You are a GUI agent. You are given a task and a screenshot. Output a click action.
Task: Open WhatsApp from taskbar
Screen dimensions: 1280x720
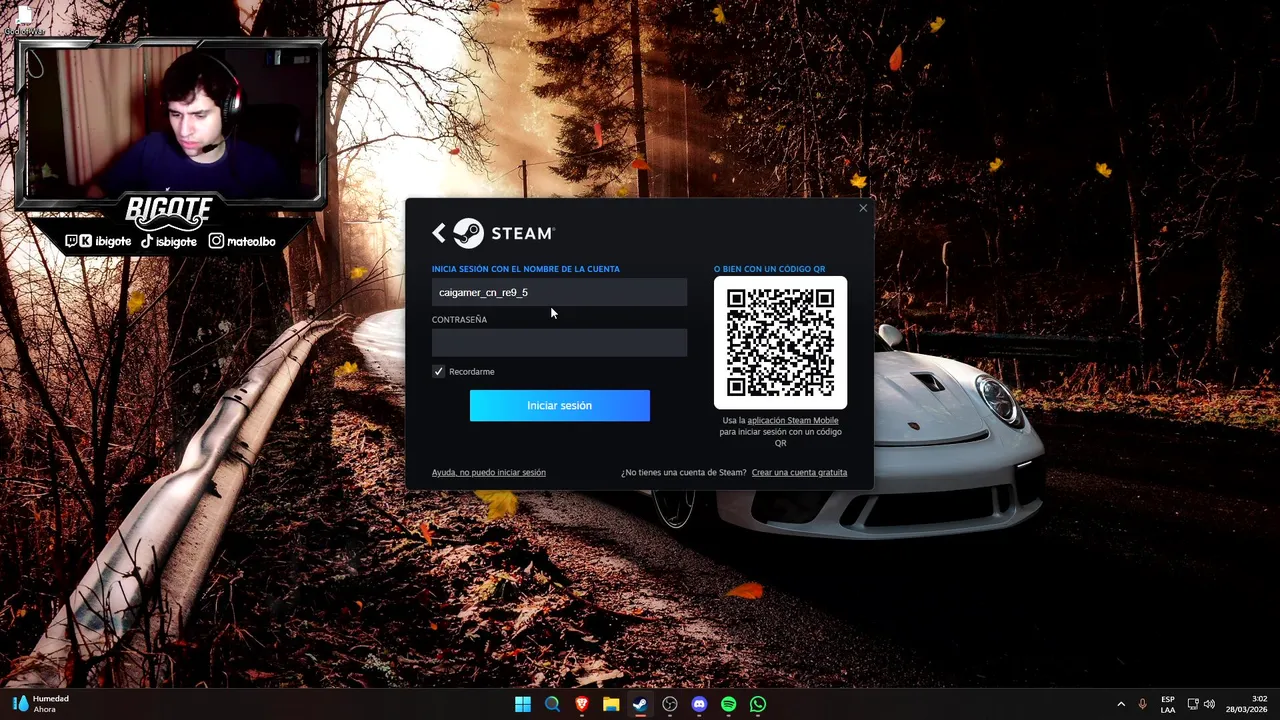coord(758,704)
